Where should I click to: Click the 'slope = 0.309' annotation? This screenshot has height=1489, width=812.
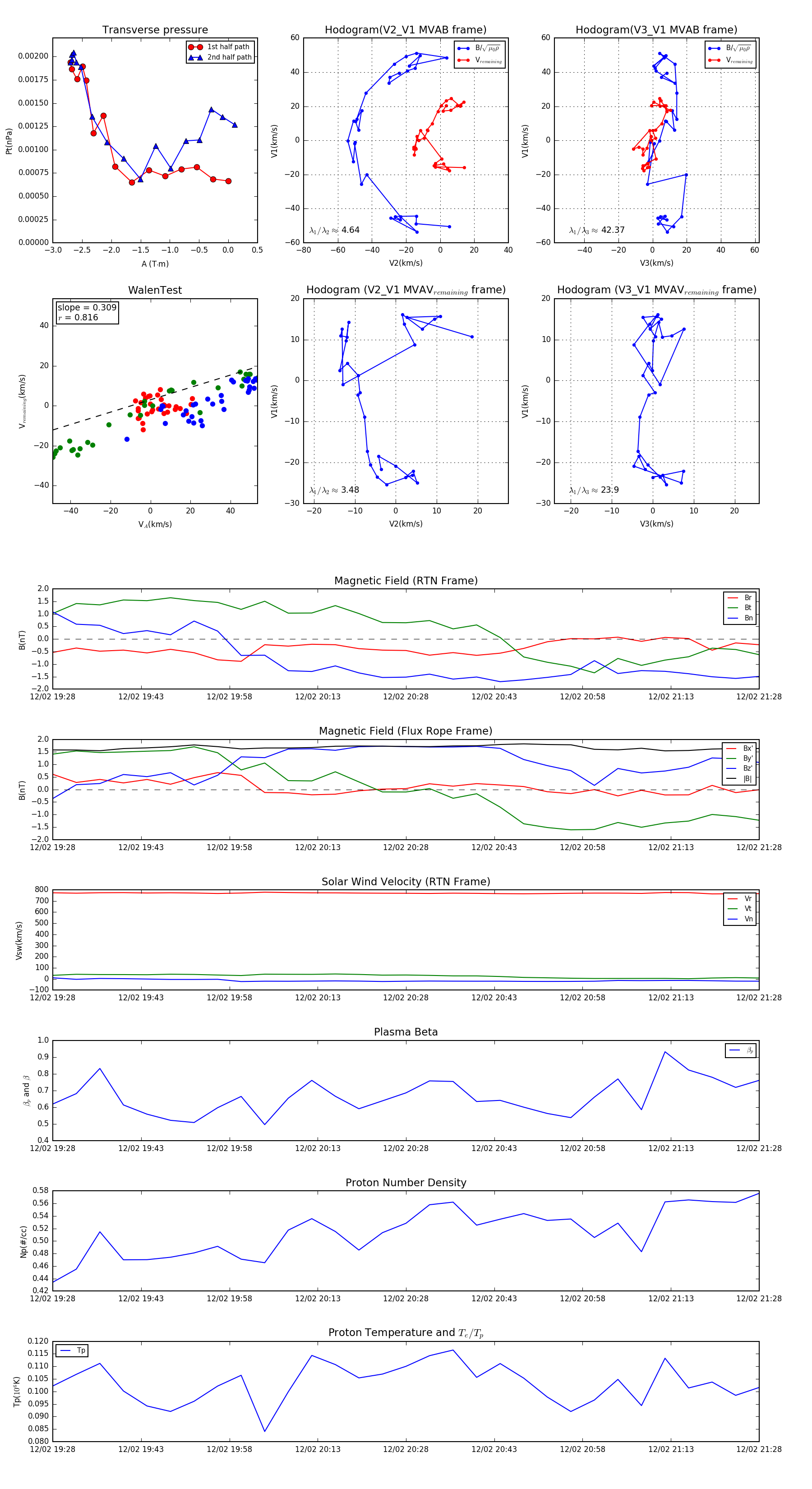87,308
